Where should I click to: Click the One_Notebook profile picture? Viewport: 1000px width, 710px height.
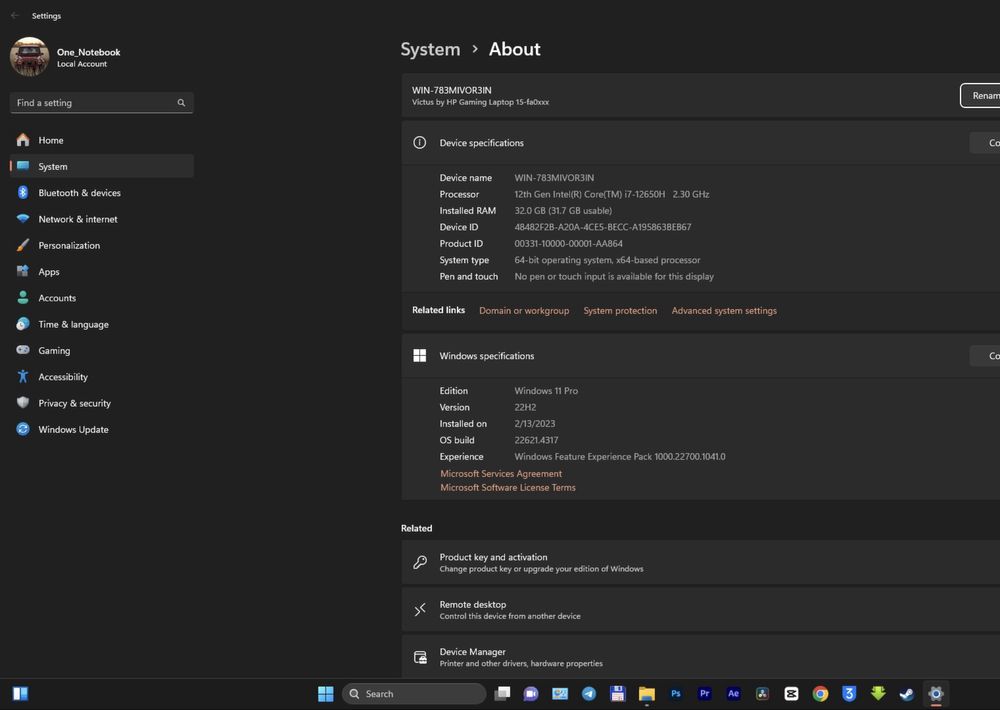[29, 57]
